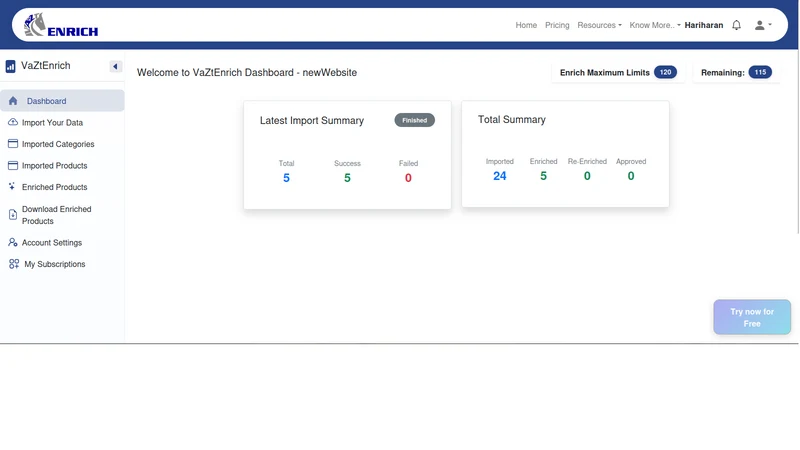Click the Imported Categories window icon
This screenshot has height=450, width=800.
pyautogui.click(x=13, y=144)
